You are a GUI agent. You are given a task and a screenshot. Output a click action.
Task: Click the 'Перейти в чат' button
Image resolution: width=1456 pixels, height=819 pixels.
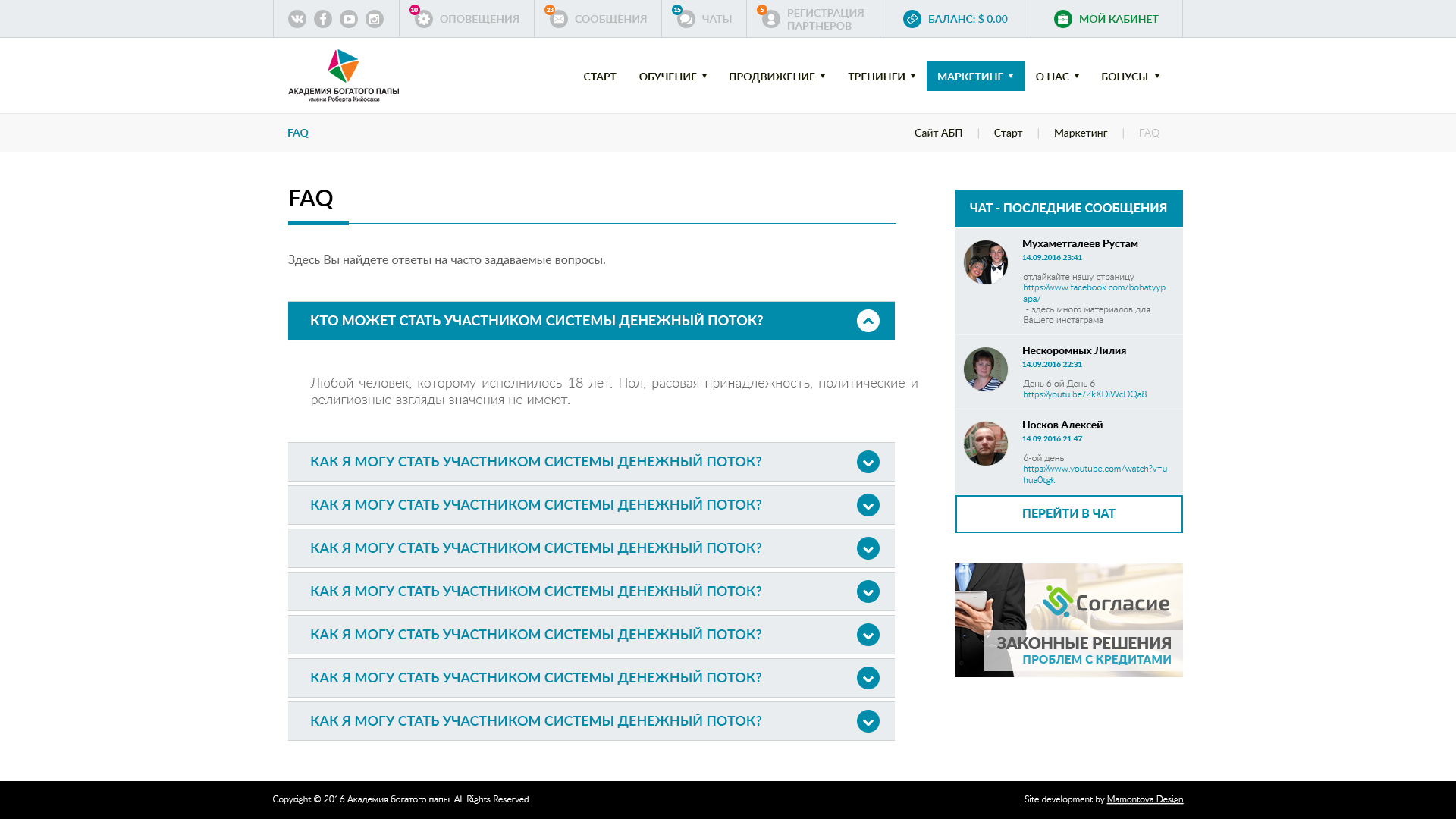tap(1068, 514)
